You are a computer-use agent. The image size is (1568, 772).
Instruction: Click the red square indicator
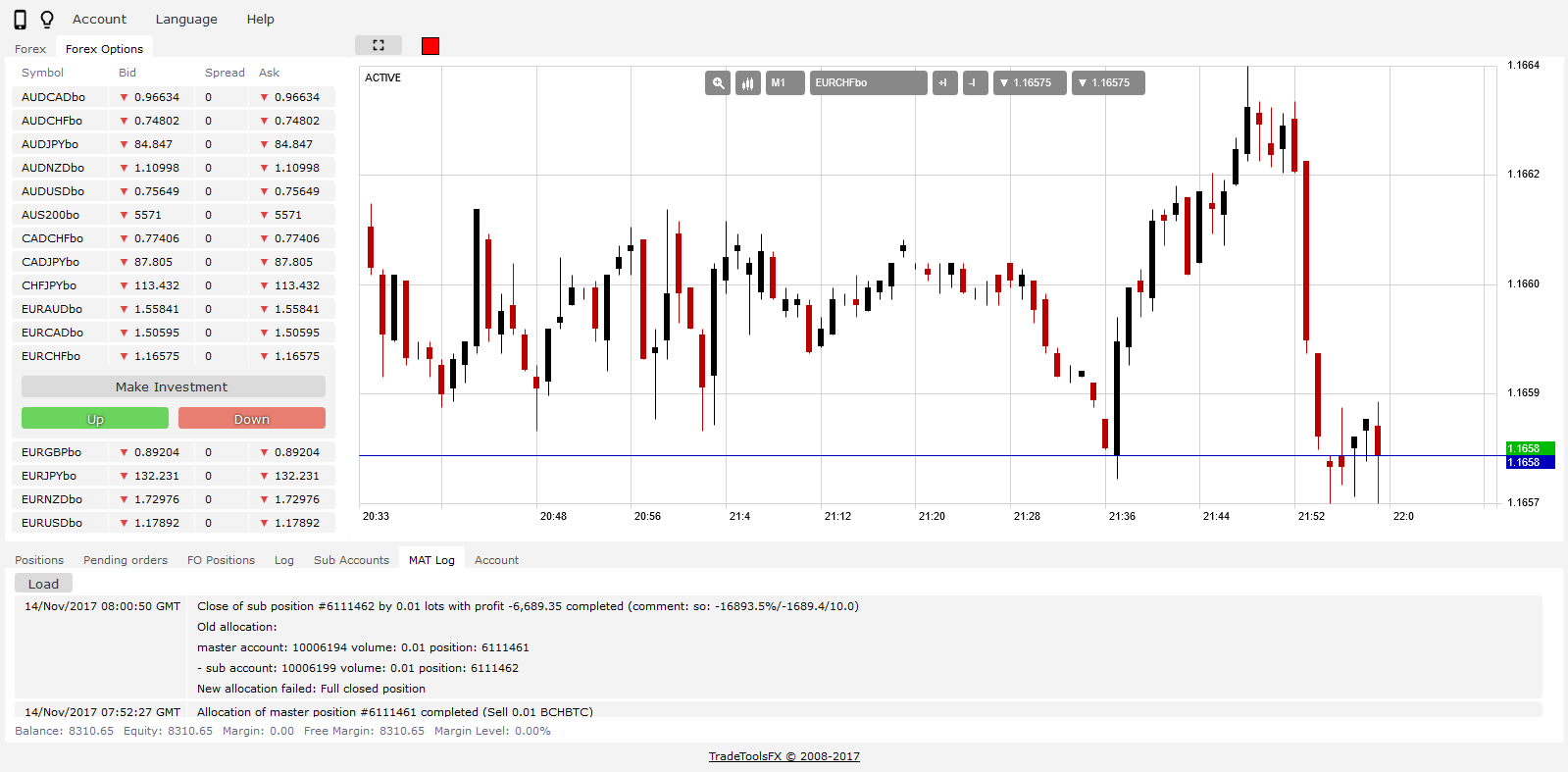tap(430, 46)
